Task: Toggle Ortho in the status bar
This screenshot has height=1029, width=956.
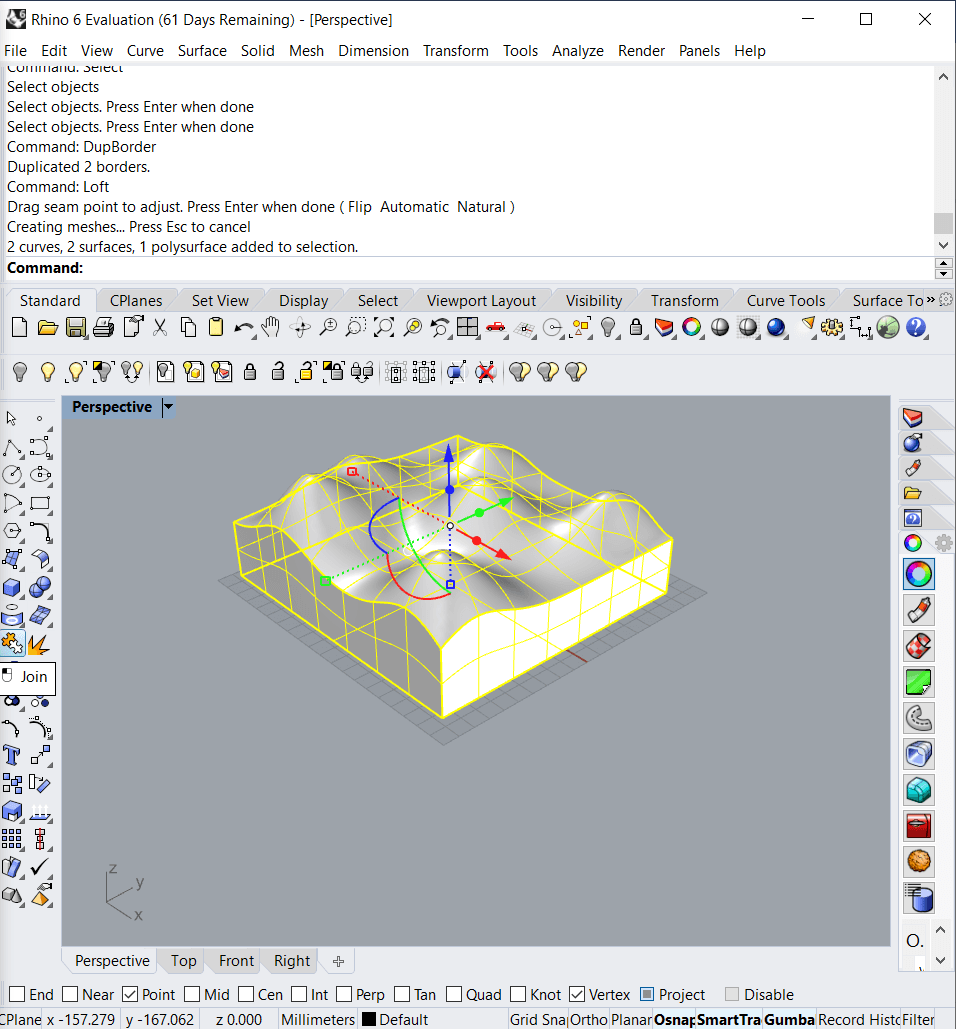Action: pyautogui.click(x=588, y=1020)
